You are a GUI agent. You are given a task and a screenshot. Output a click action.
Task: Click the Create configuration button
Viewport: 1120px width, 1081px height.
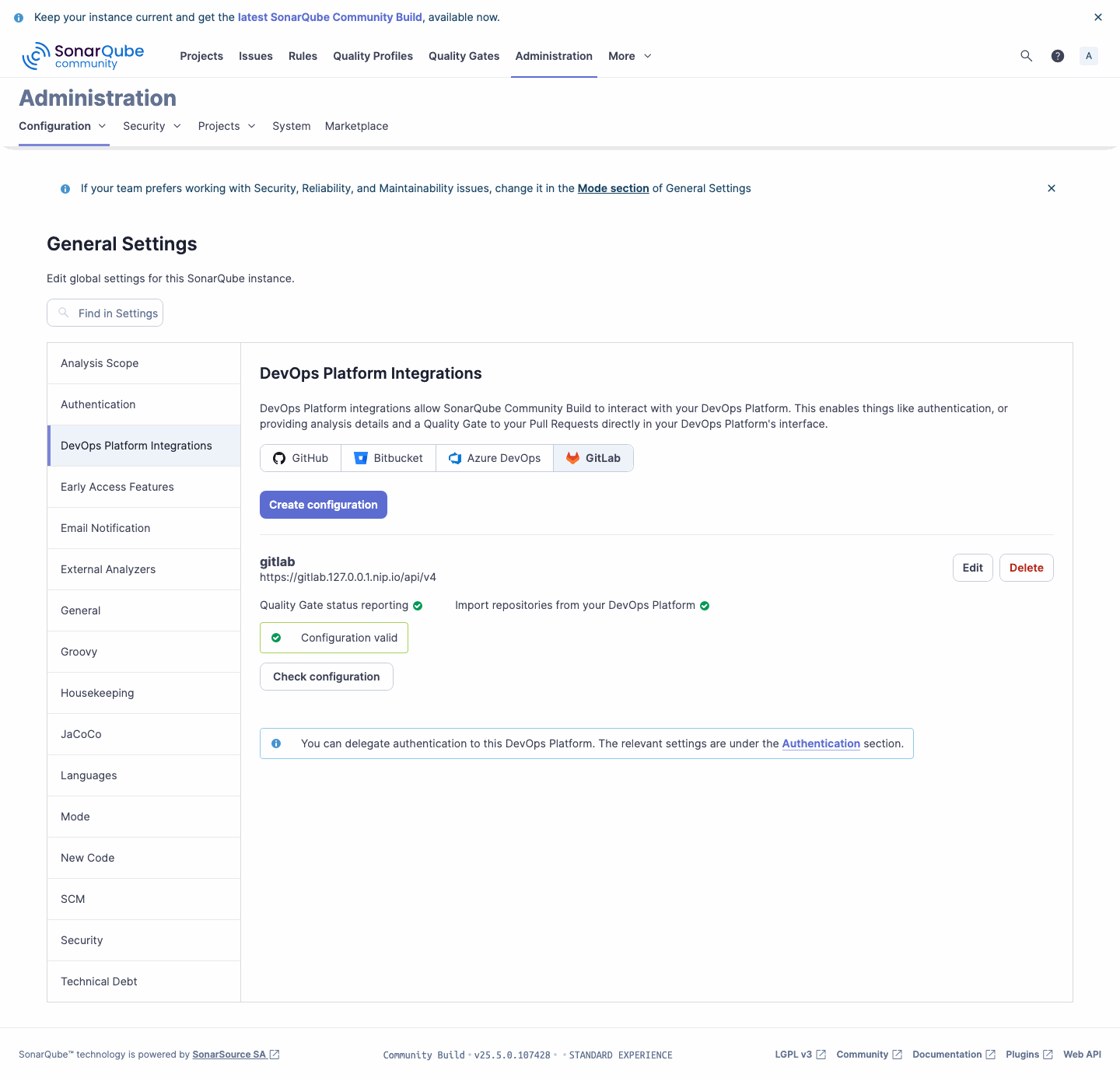pos(324,505)
